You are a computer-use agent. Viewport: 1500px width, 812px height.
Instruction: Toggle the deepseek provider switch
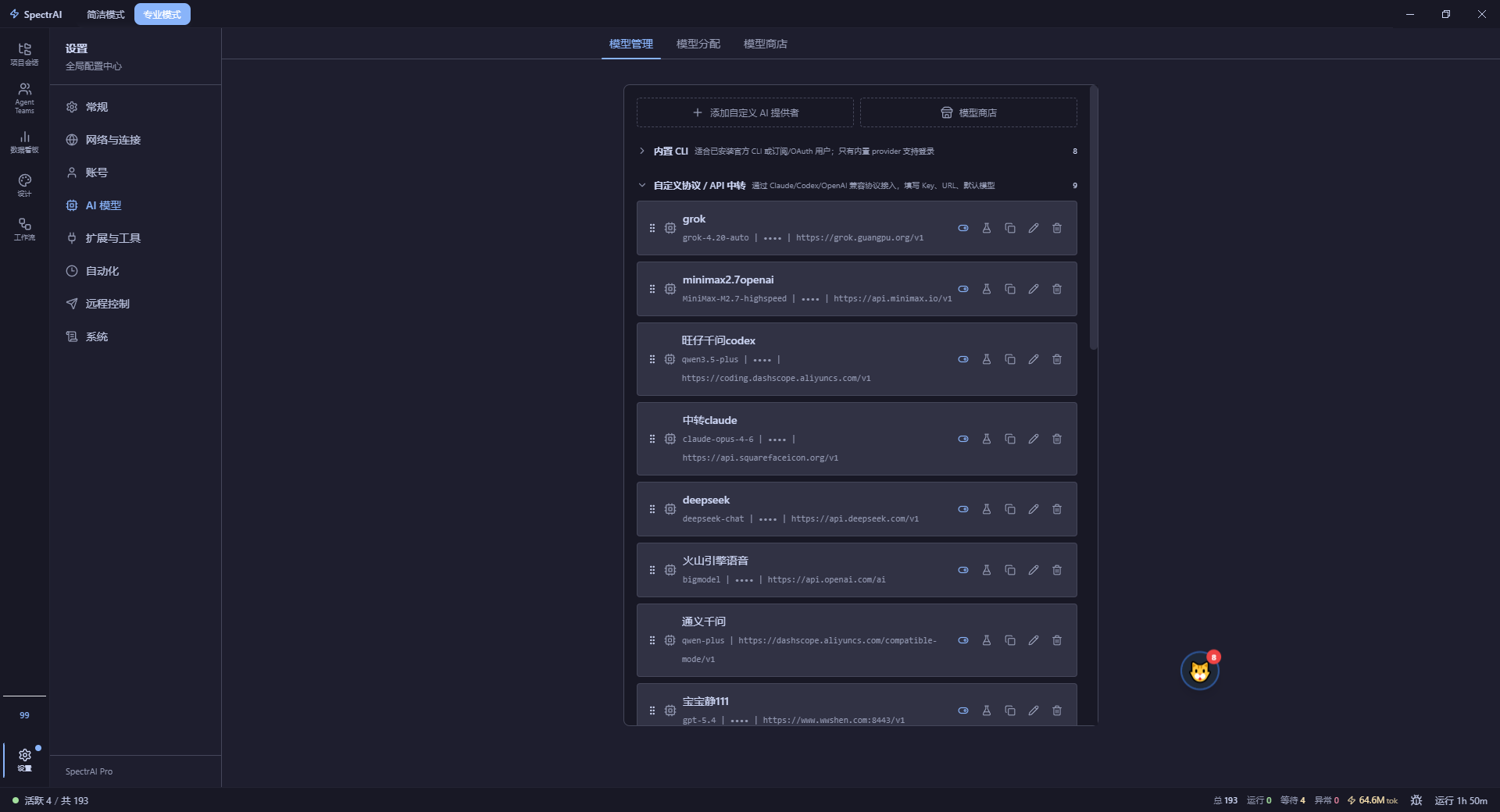[x=963, y=509]
